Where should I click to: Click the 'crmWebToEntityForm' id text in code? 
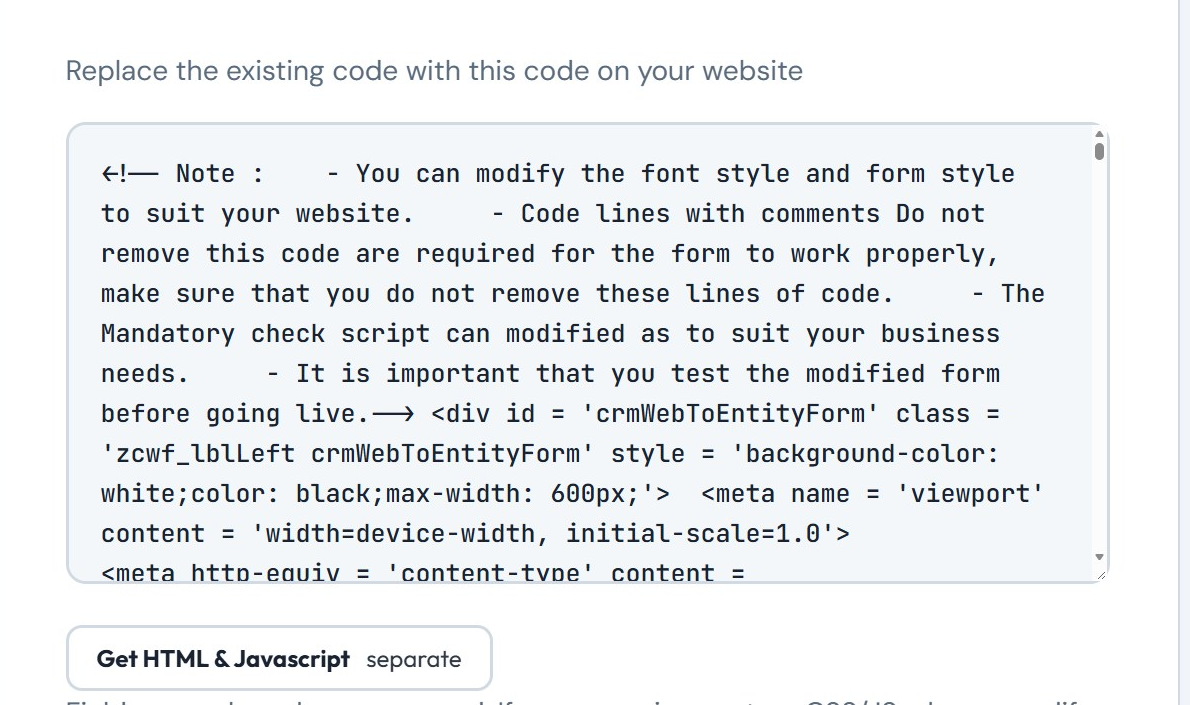point(730,414)
